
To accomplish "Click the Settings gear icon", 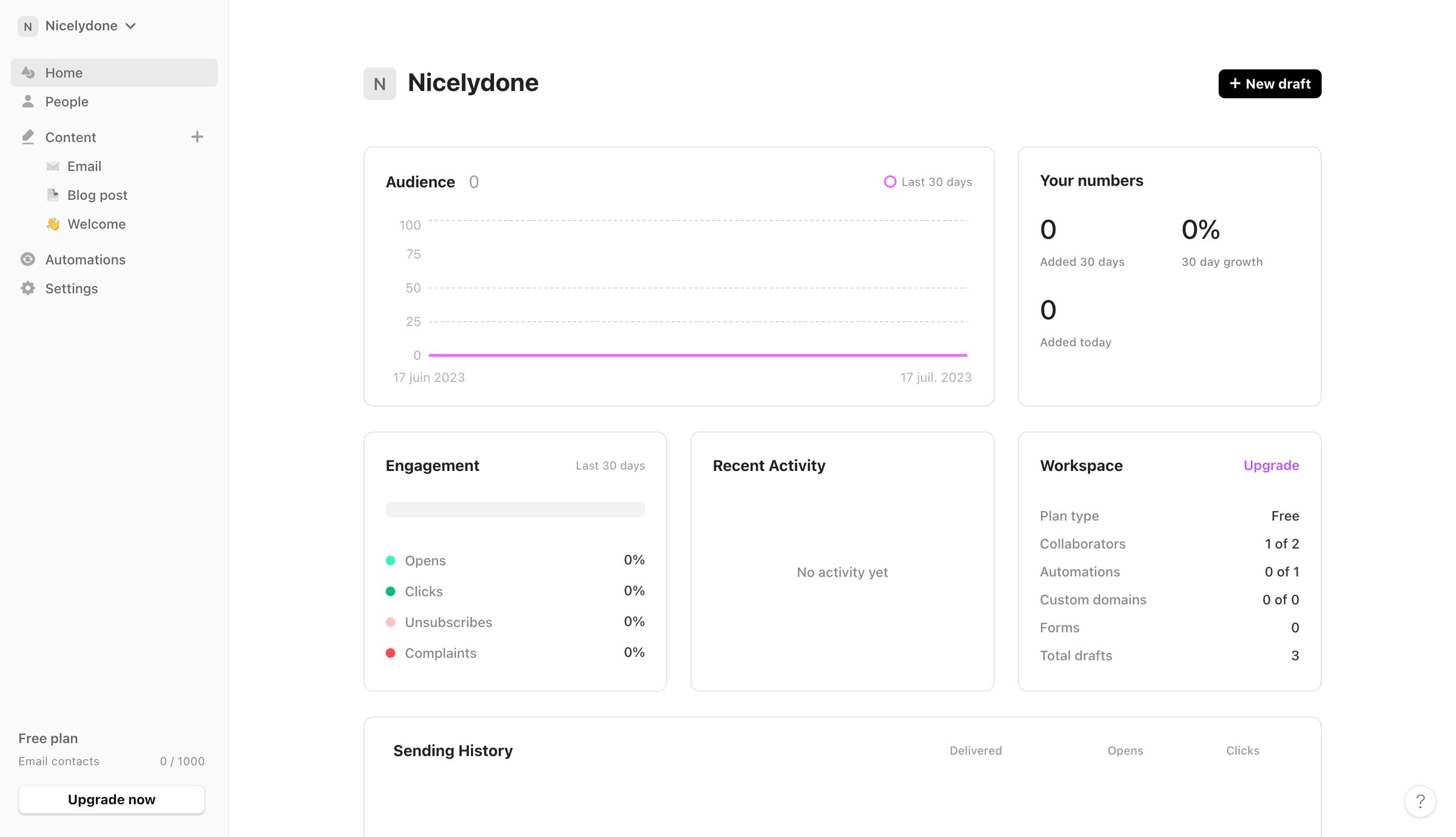I will 28,288.
